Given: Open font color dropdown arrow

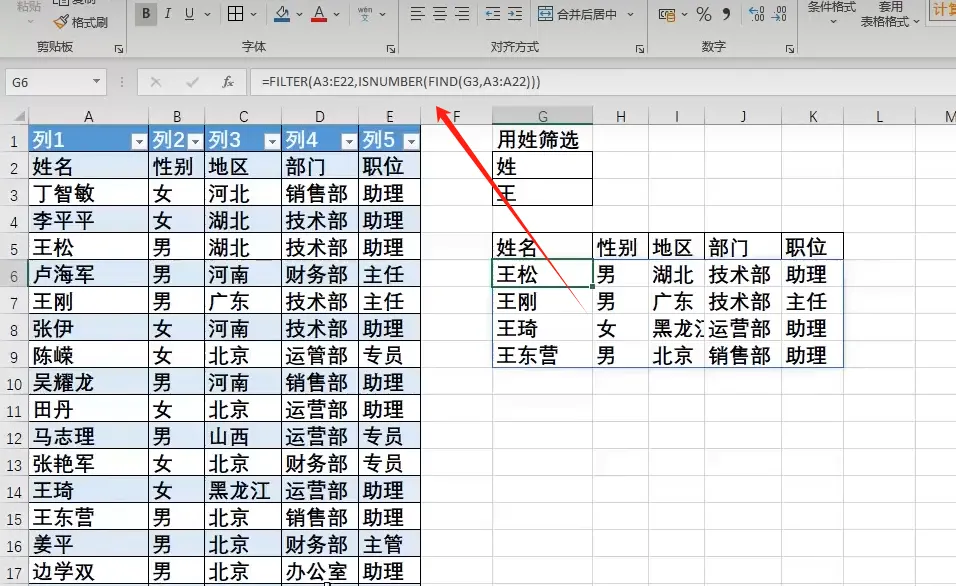Looking at the screenshot, I should (x=337, y=14).
